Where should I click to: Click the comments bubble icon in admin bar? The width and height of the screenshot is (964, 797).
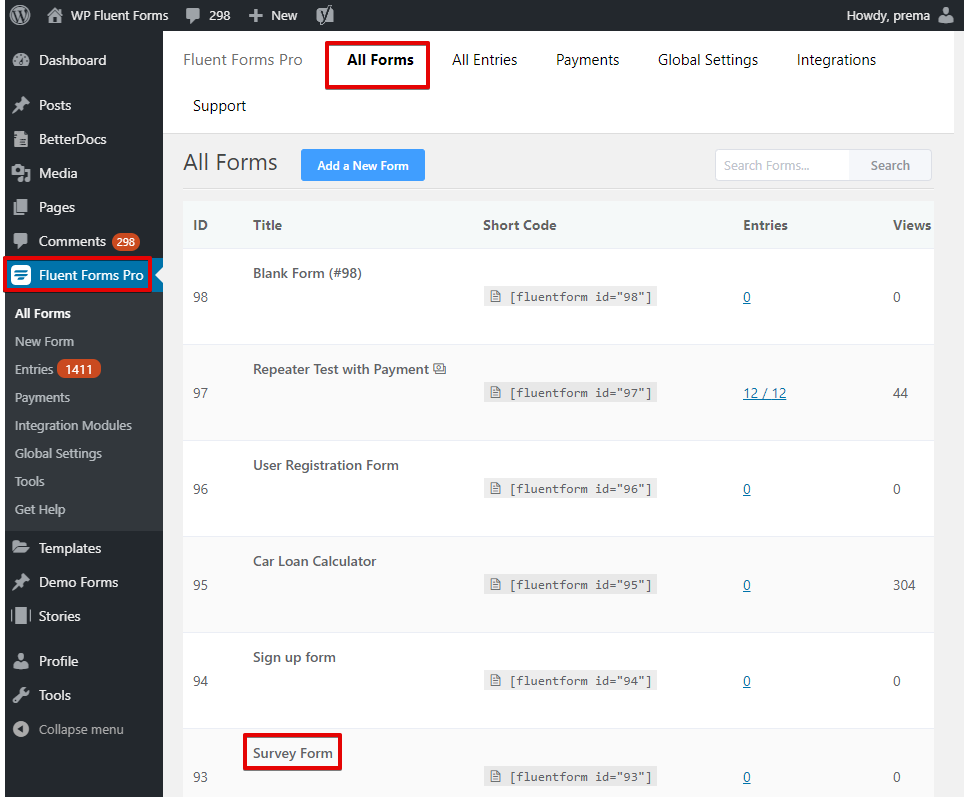[x=193, y=15]
